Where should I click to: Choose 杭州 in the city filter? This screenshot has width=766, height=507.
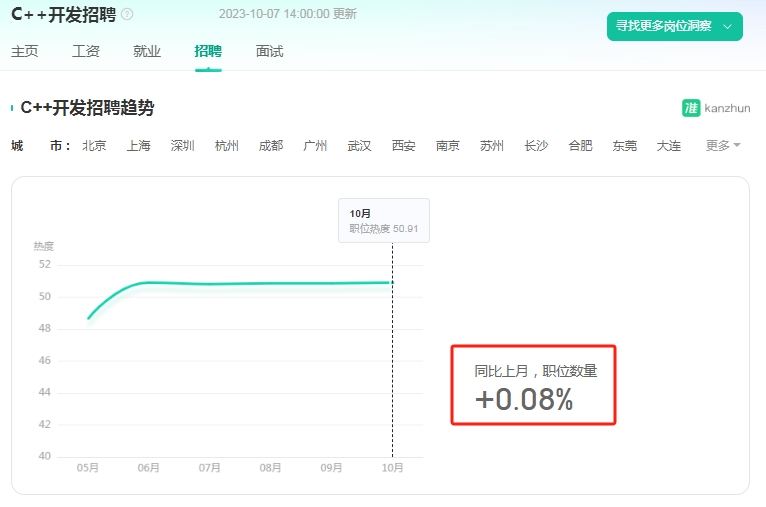tap(227, 146)
